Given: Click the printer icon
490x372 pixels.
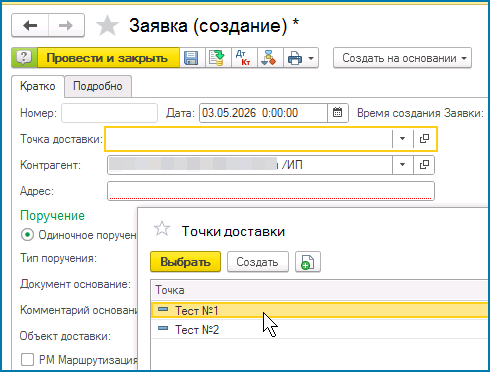Looking at the screenshot, I should coord(295,58).
